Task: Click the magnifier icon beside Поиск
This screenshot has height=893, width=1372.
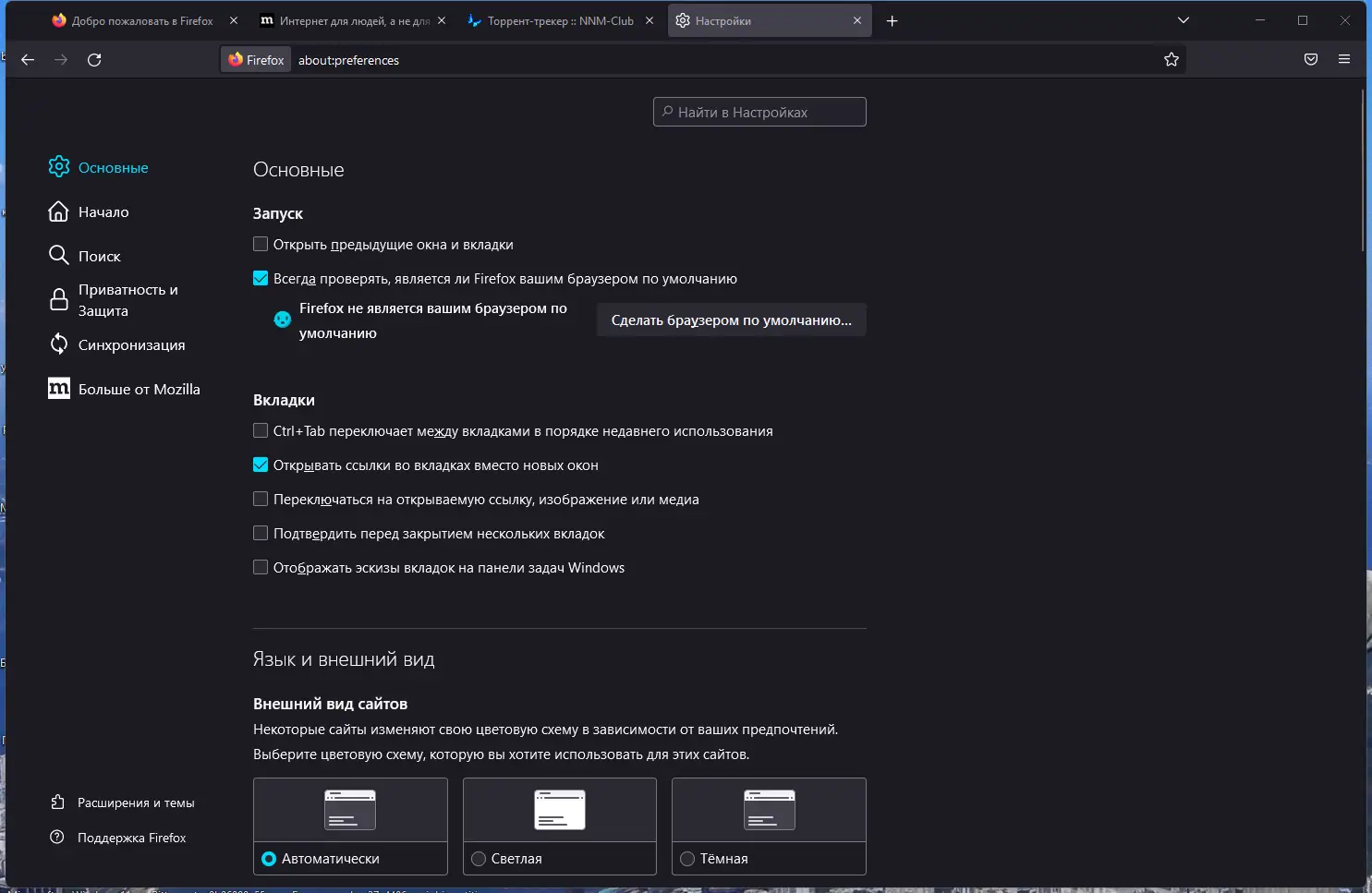Action: coord(59,256)
